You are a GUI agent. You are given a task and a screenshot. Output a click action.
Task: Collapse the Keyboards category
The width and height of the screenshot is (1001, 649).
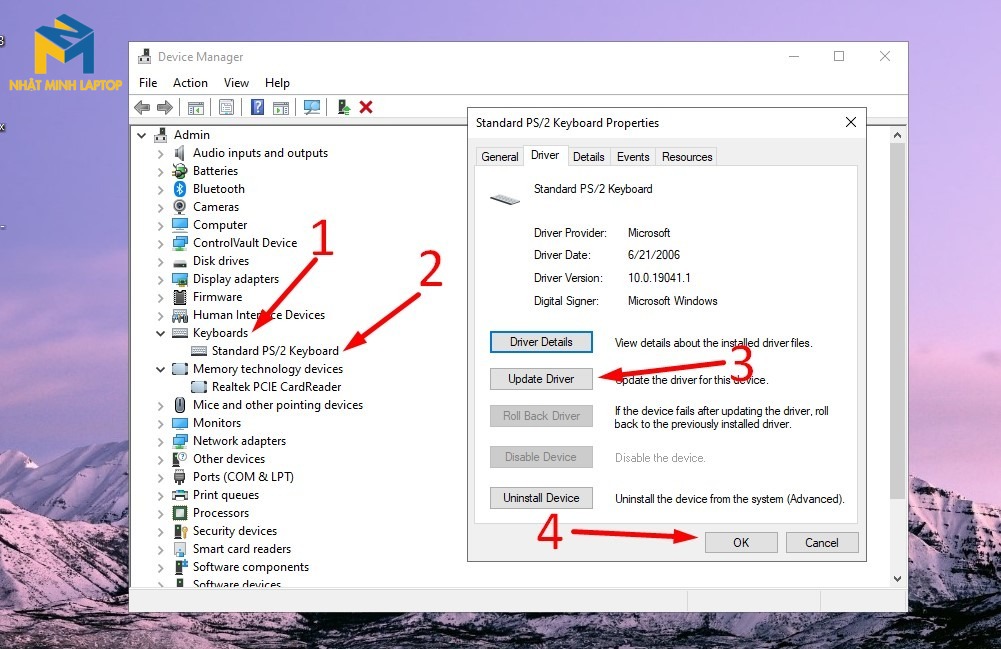click(x=160, y=333)
